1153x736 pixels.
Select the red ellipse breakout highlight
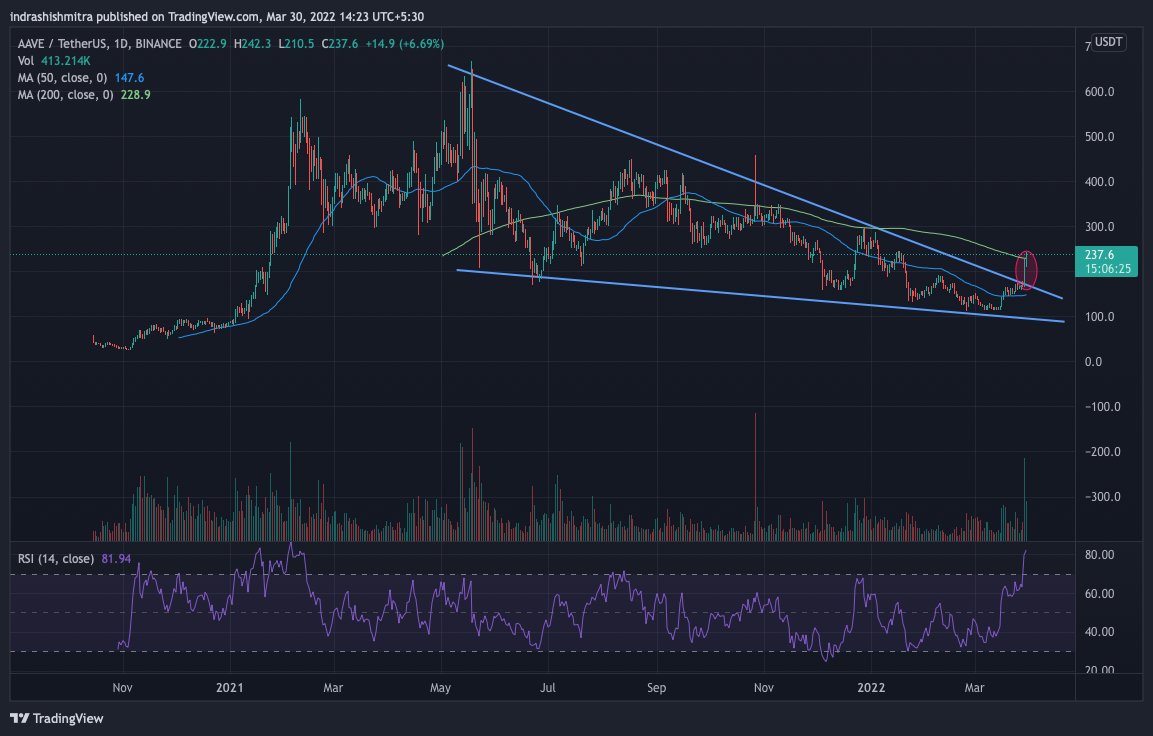tap(1028, 270)
